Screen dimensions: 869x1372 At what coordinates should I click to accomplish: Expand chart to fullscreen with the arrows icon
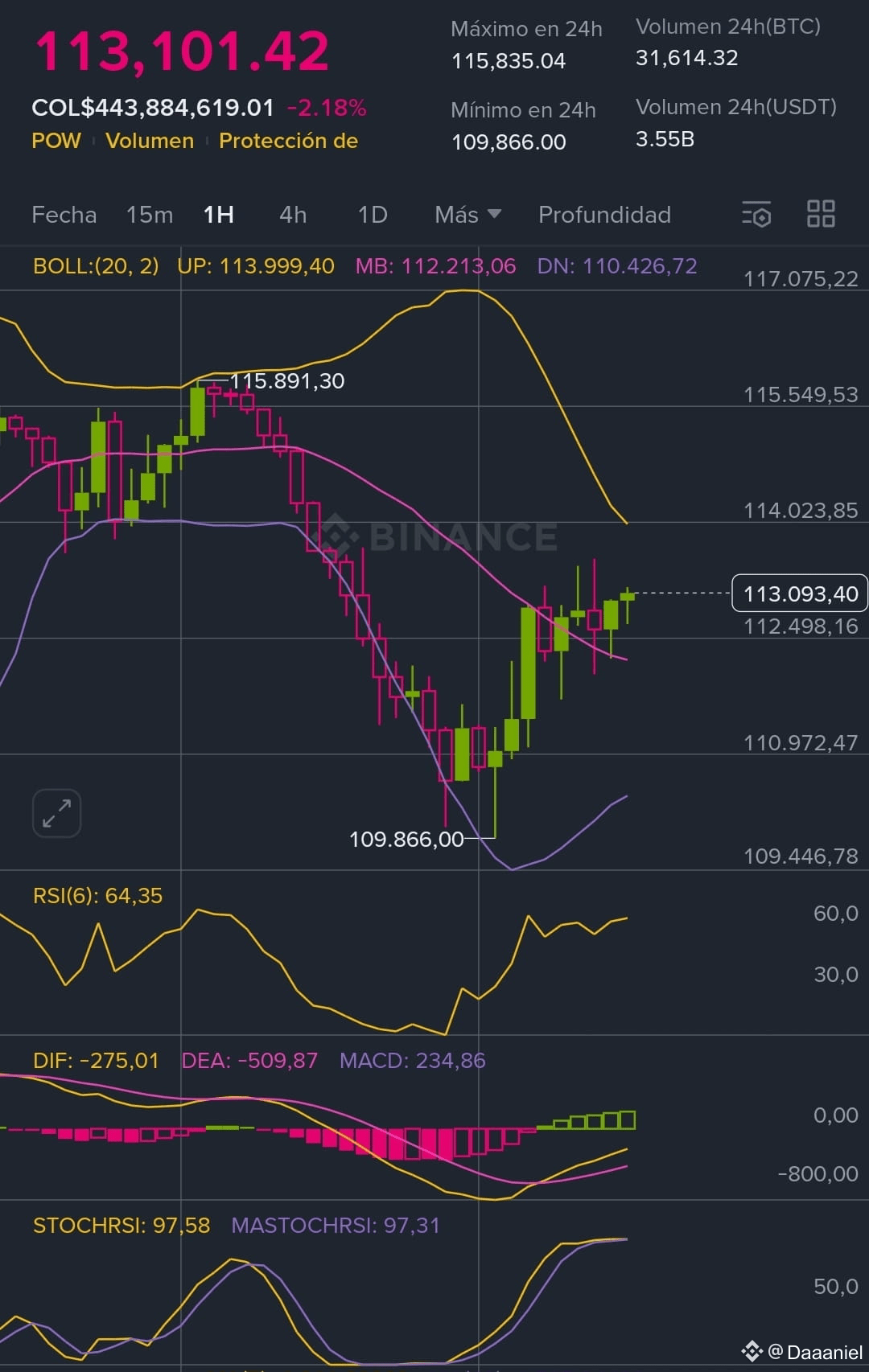point(56,813)
